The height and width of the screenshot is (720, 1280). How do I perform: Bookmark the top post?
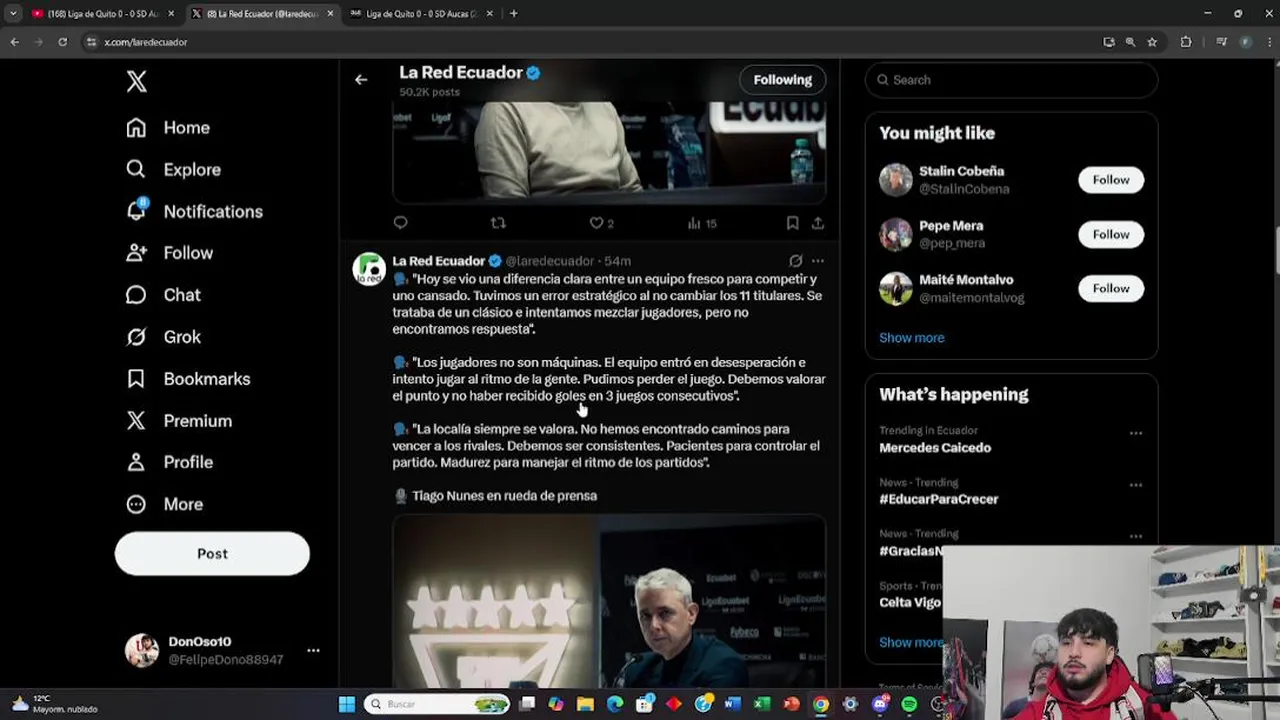click(x=792, y=223)
